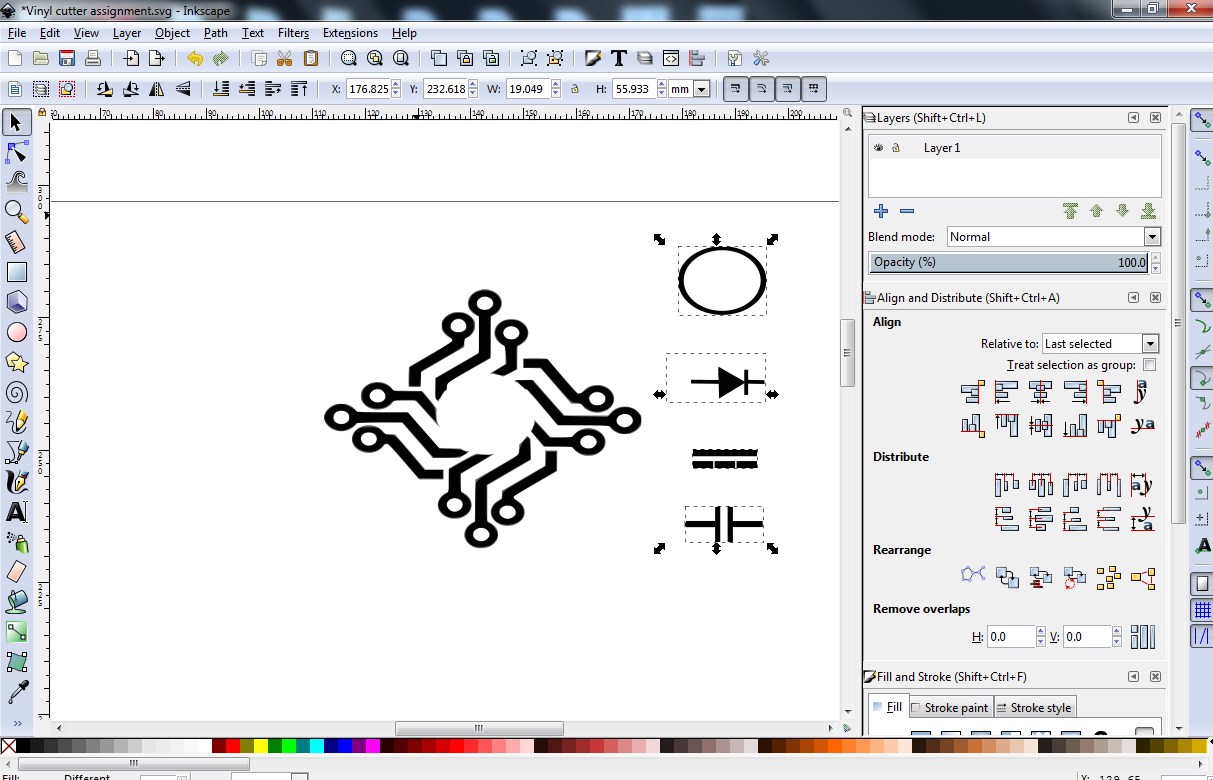The image size is (1213, 780).
Task: Select the Star polygon tool
Action: click(16, 362)
